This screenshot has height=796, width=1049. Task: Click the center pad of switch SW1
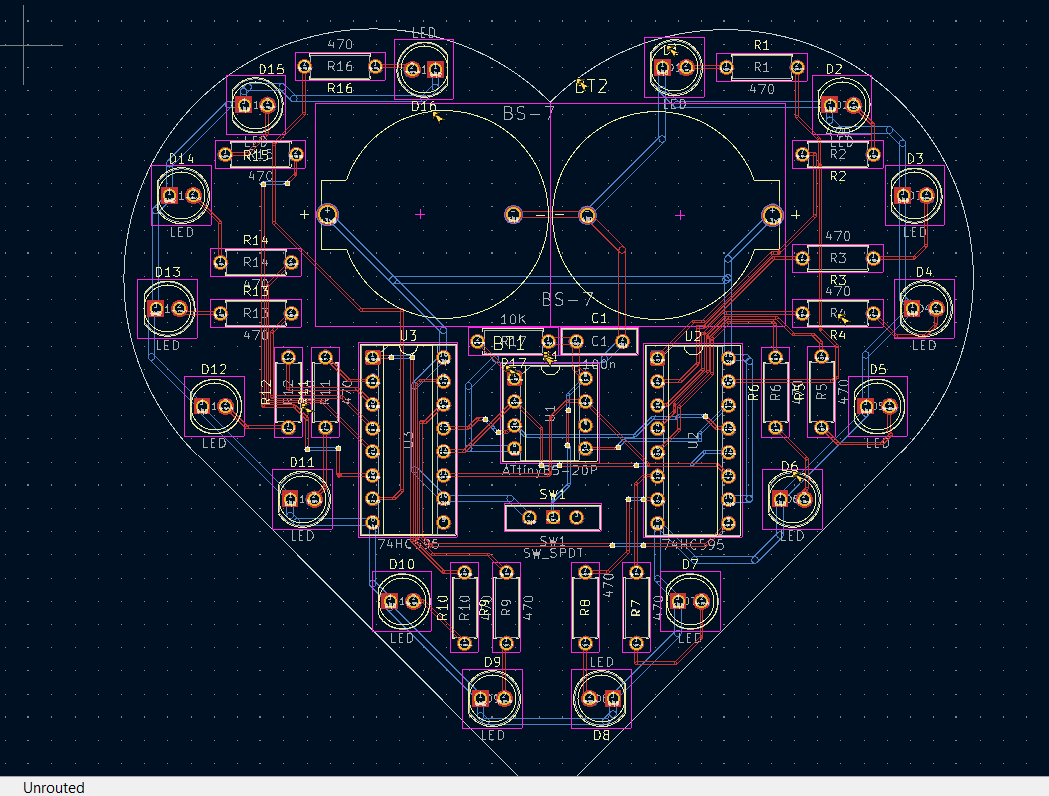553,517
